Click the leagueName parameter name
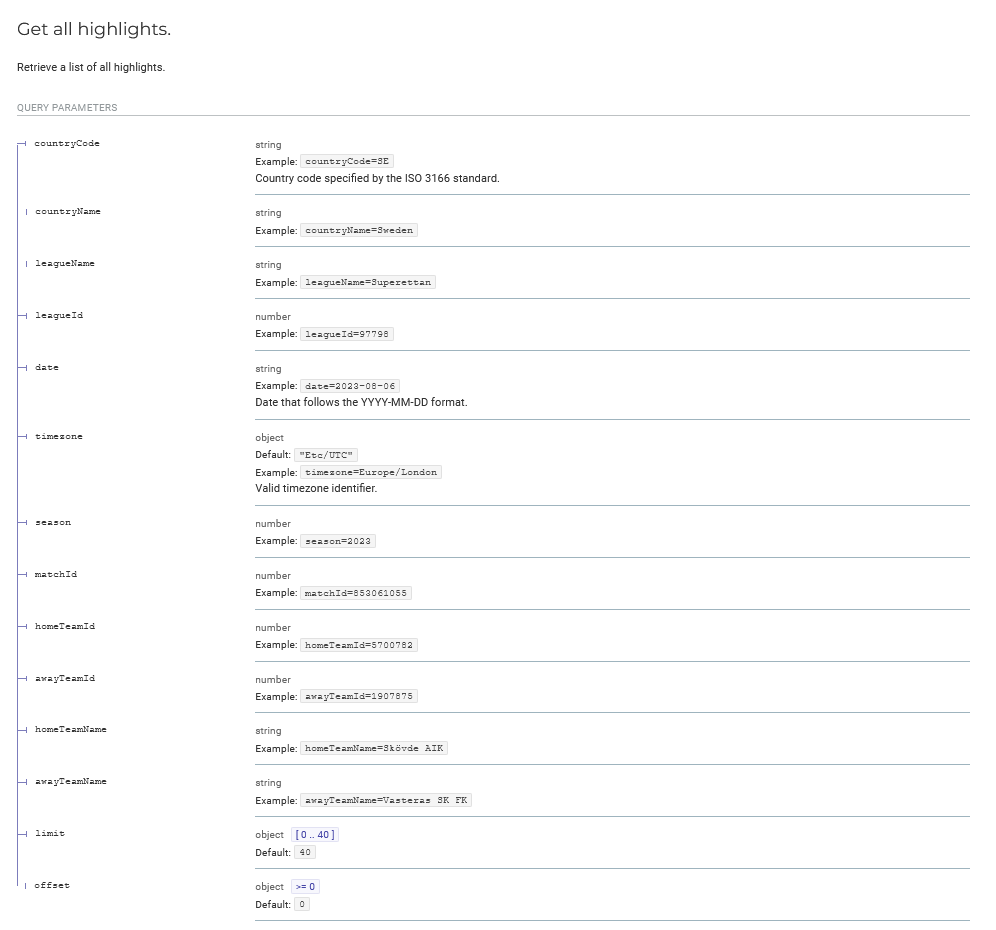Screen dimensions: 996x930 point(65,264)
